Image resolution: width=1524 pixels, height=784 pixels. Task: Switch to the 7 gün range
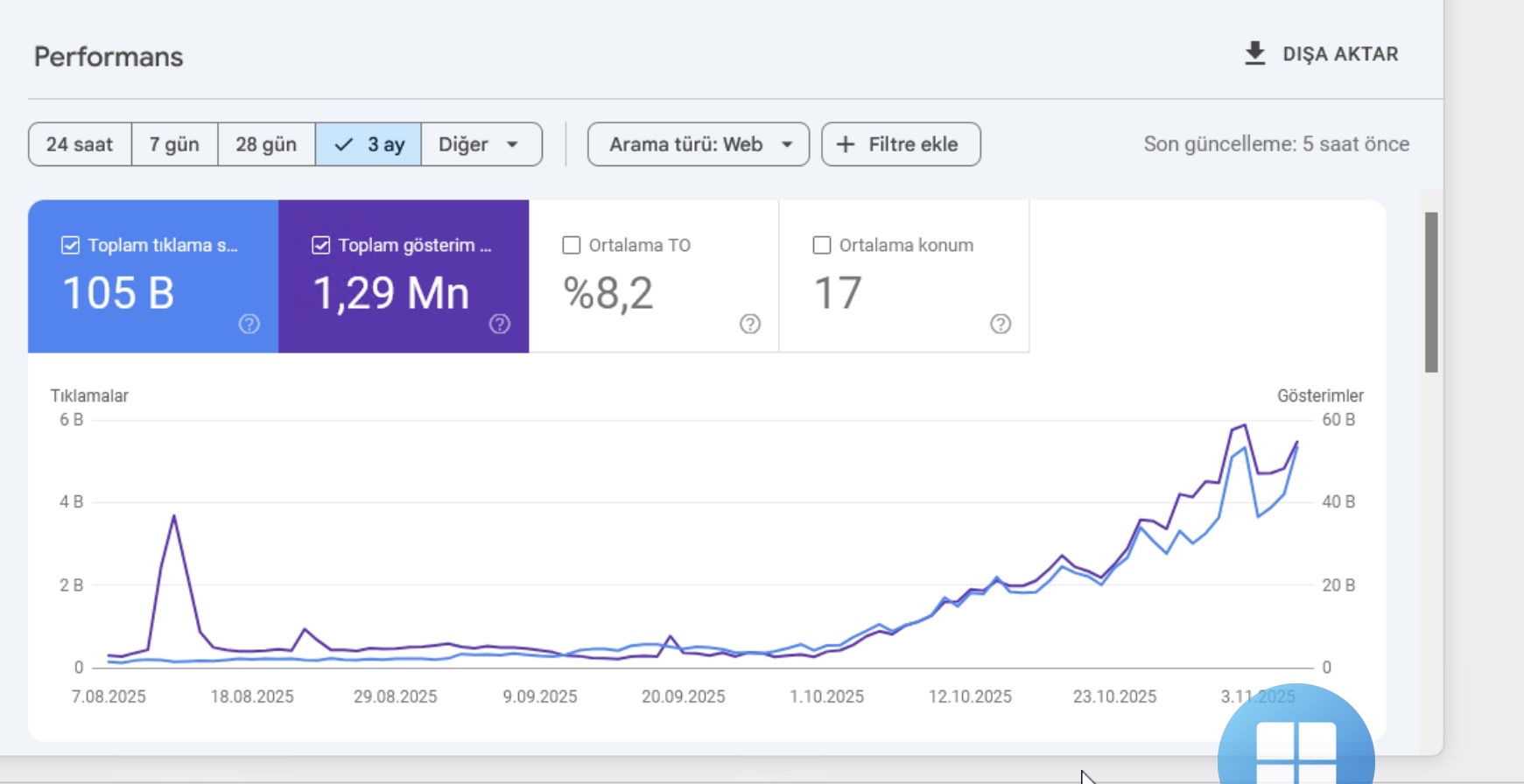[174, 144]
